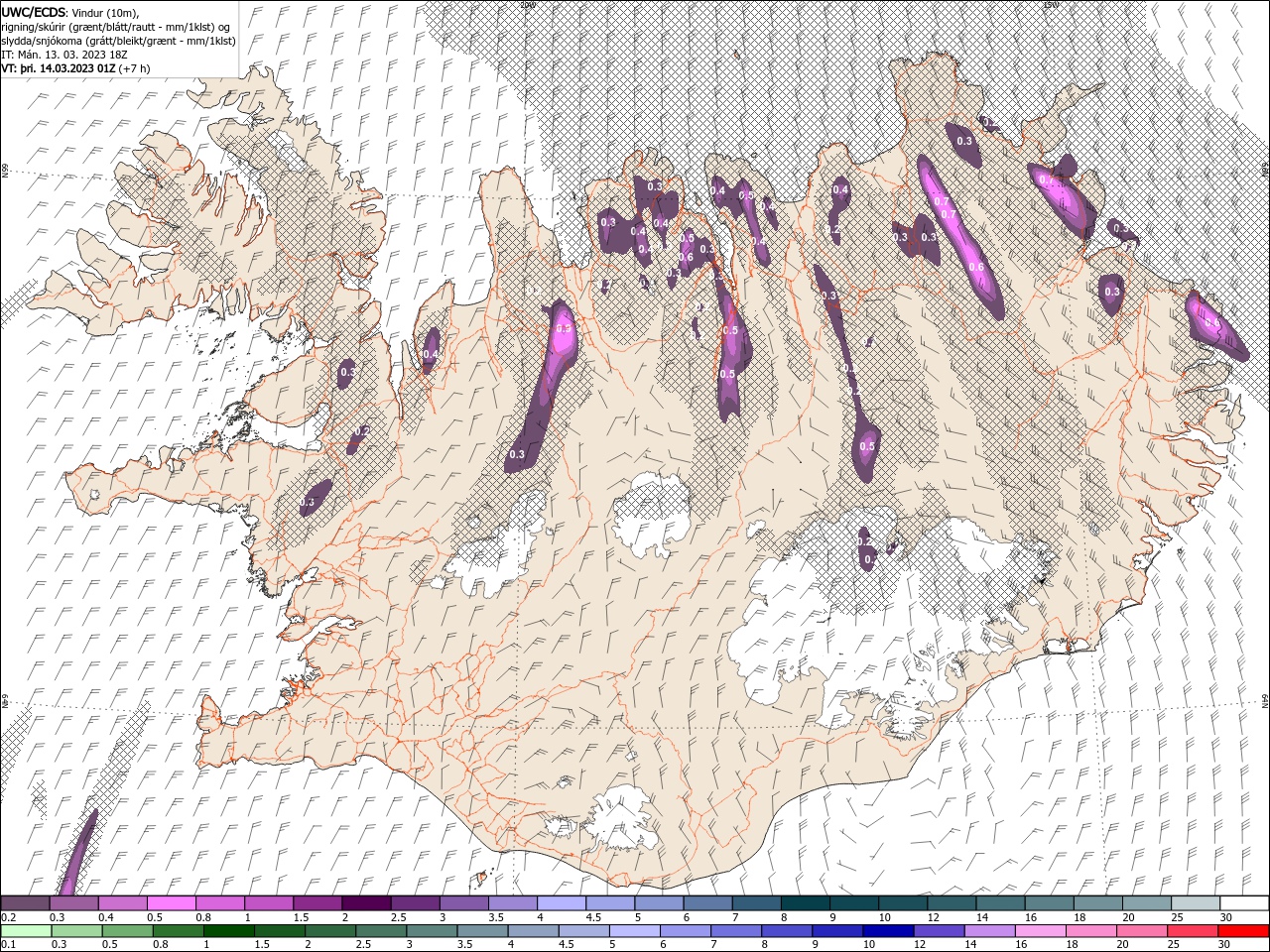This screenshot has height=952, width=1270.
Task: Click the 15W longitude label at top edge
Action: tap(1050, 5)
